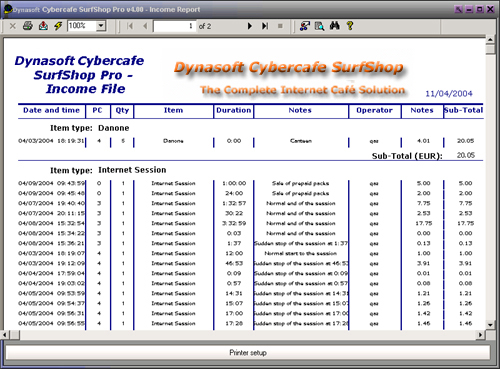Click the Operator column header

click(x=374, y=110)
